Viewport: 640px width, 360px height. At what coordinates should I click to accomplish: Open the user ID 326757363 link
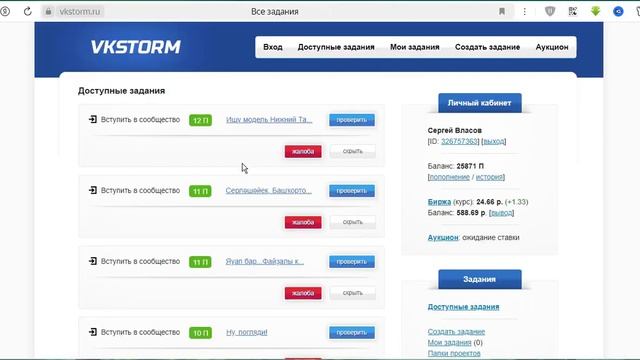[x=459, y=141]
